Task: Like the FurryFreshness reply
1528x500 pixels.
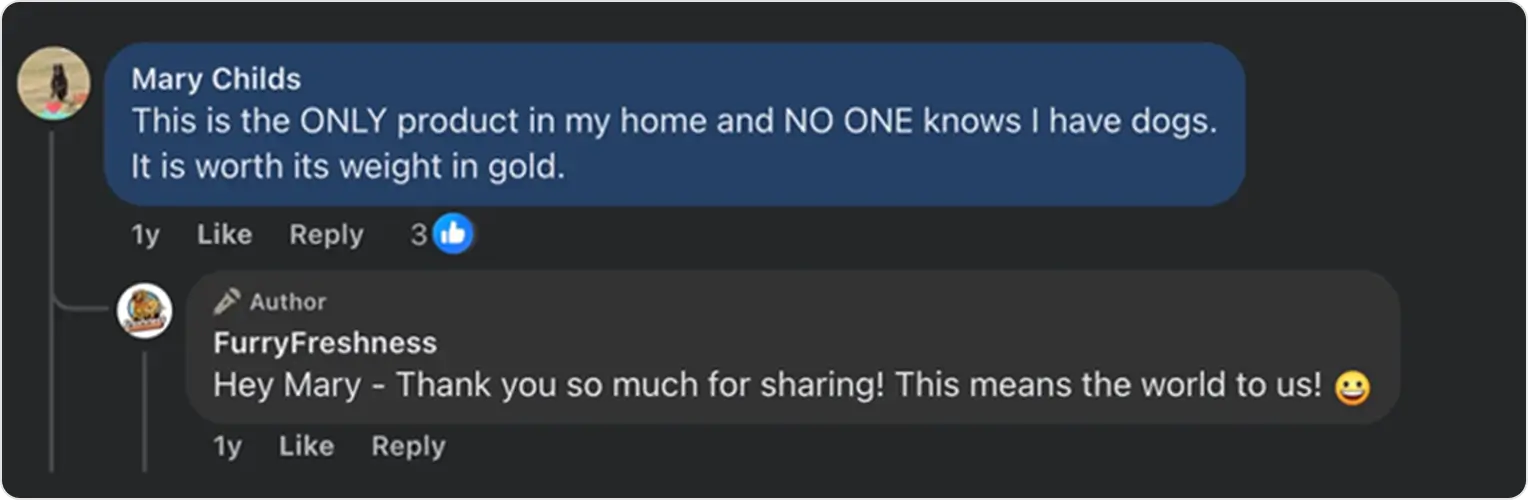Action: pos(306,446)
